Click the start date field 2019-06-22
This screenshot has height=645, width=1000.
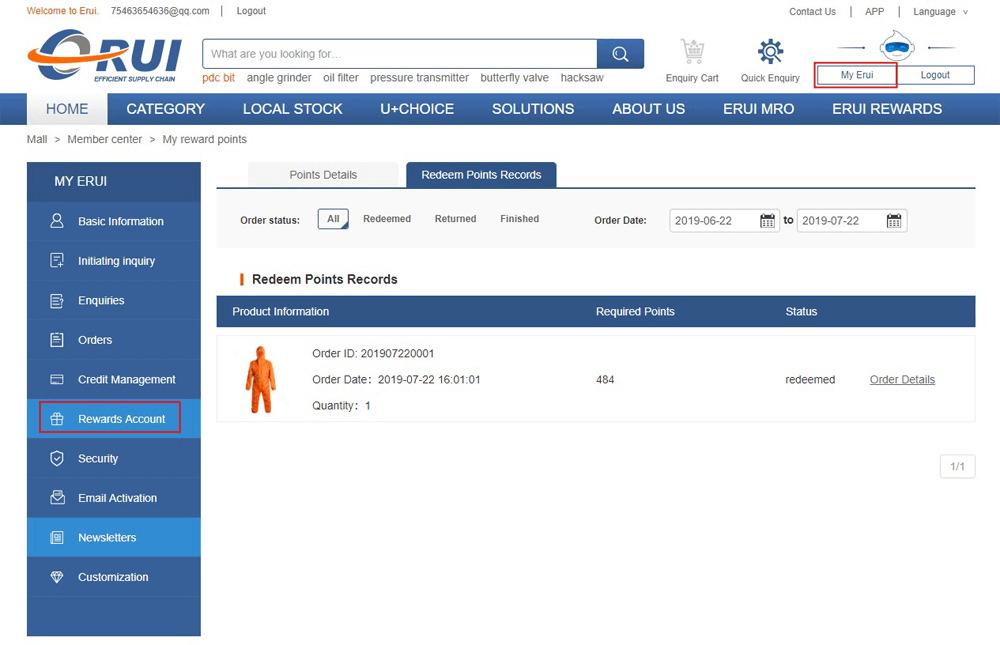724,221
